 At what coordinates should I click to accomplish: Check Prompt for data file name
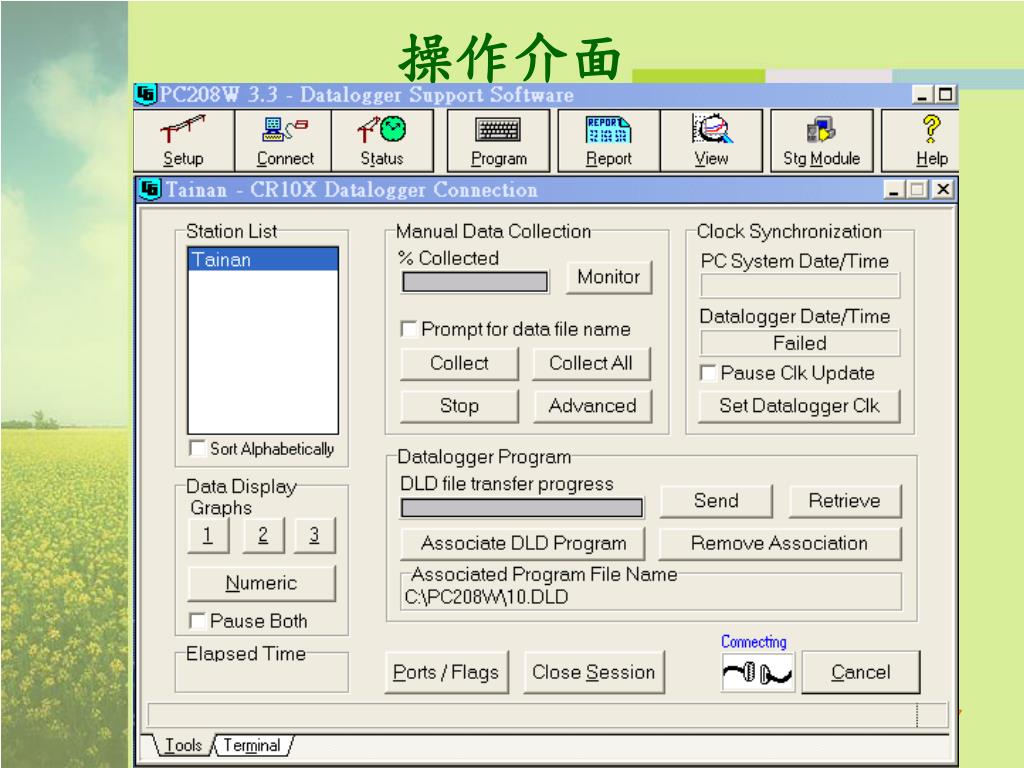coord(409,328)
